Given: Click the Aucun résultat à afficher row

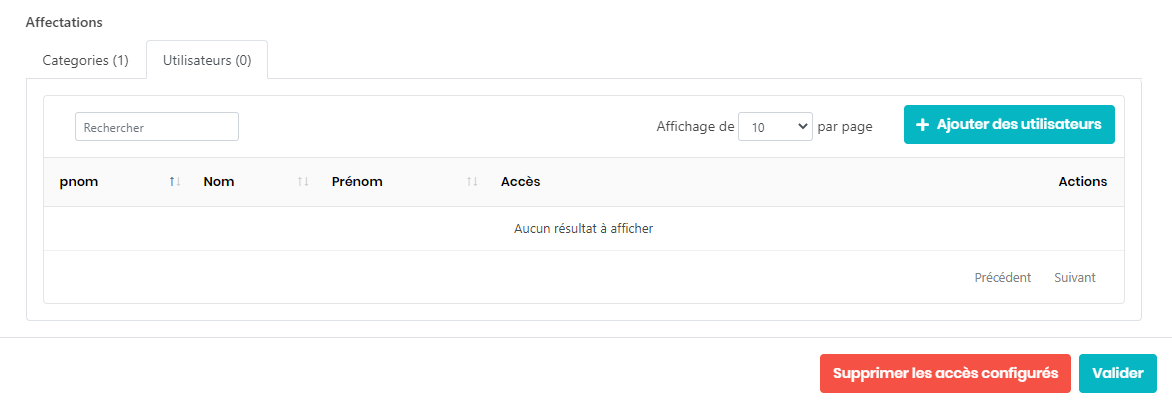Looking at the screenshot, I should [x=583, y=229].
